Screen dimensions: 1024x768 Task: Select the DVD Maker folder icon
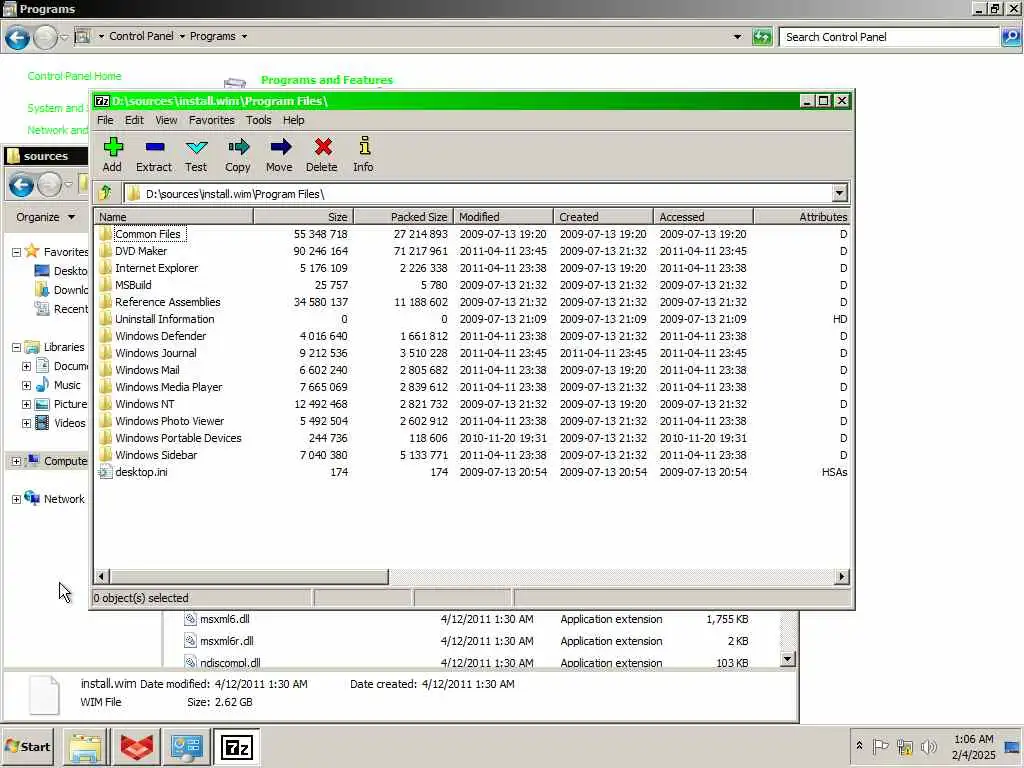105,251
